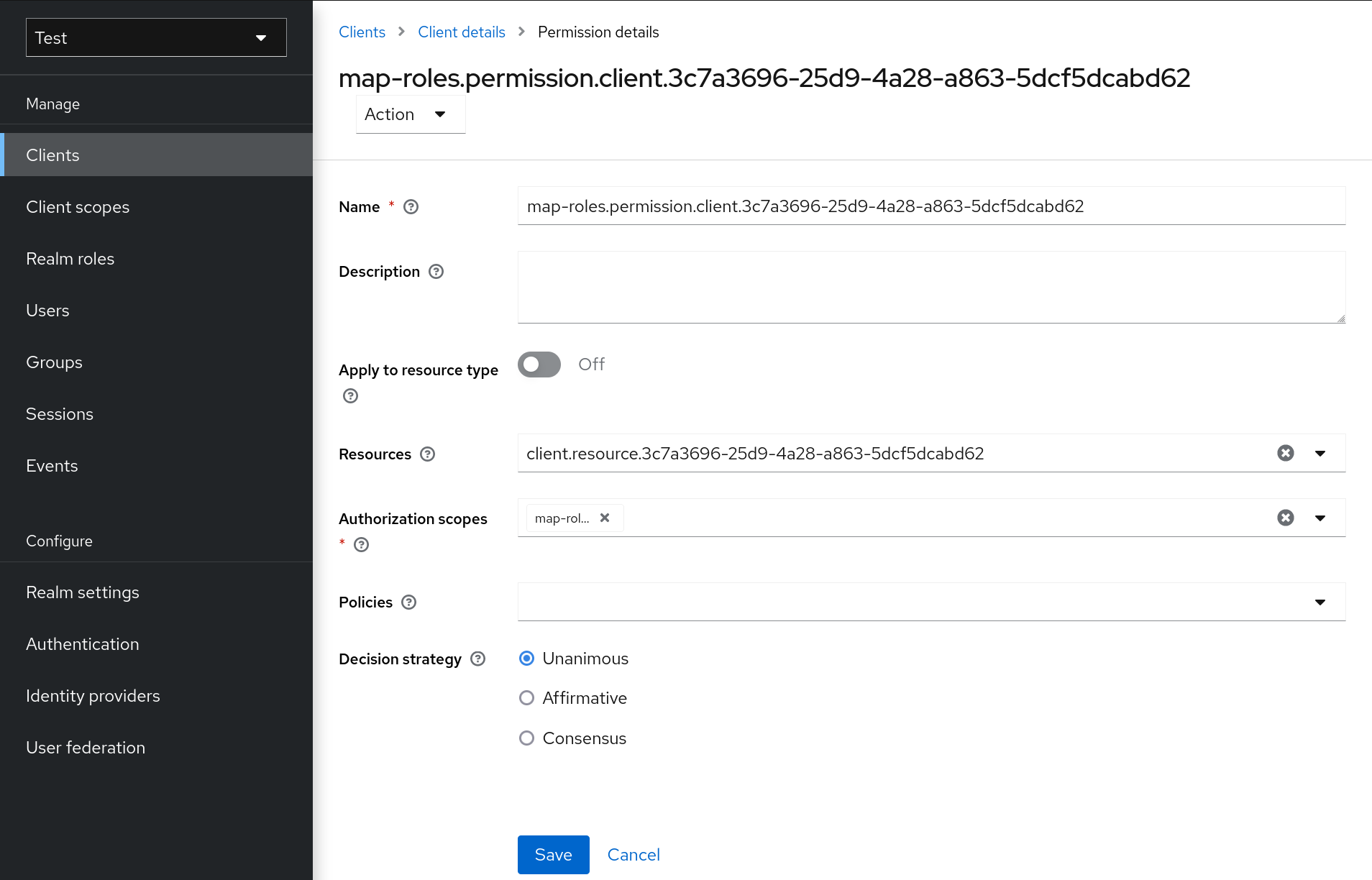Toggle Apply to resource type switch
The width and height of the screenshot is (1372, 880).
coord(539,365)
